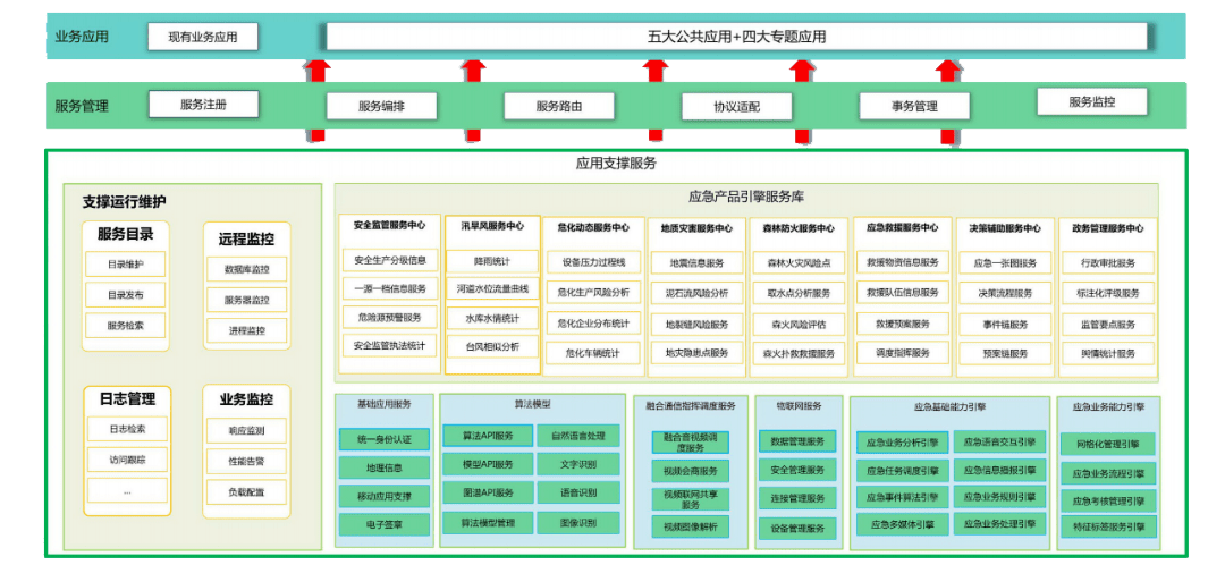This screenshot has height=565, width=1226.
Task: Select 性能告警 in 业务监控
Action: pyautogui.click(x=246, y=461)
